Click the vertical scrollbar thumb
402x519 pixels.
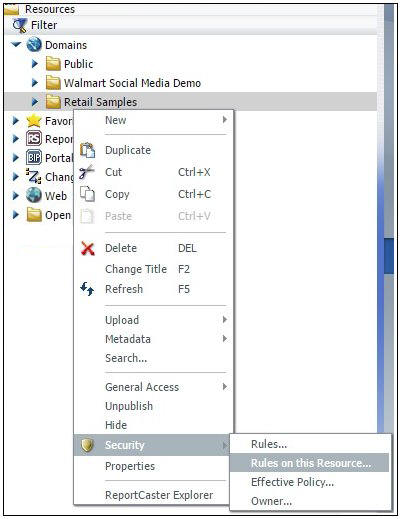[389, 256]
